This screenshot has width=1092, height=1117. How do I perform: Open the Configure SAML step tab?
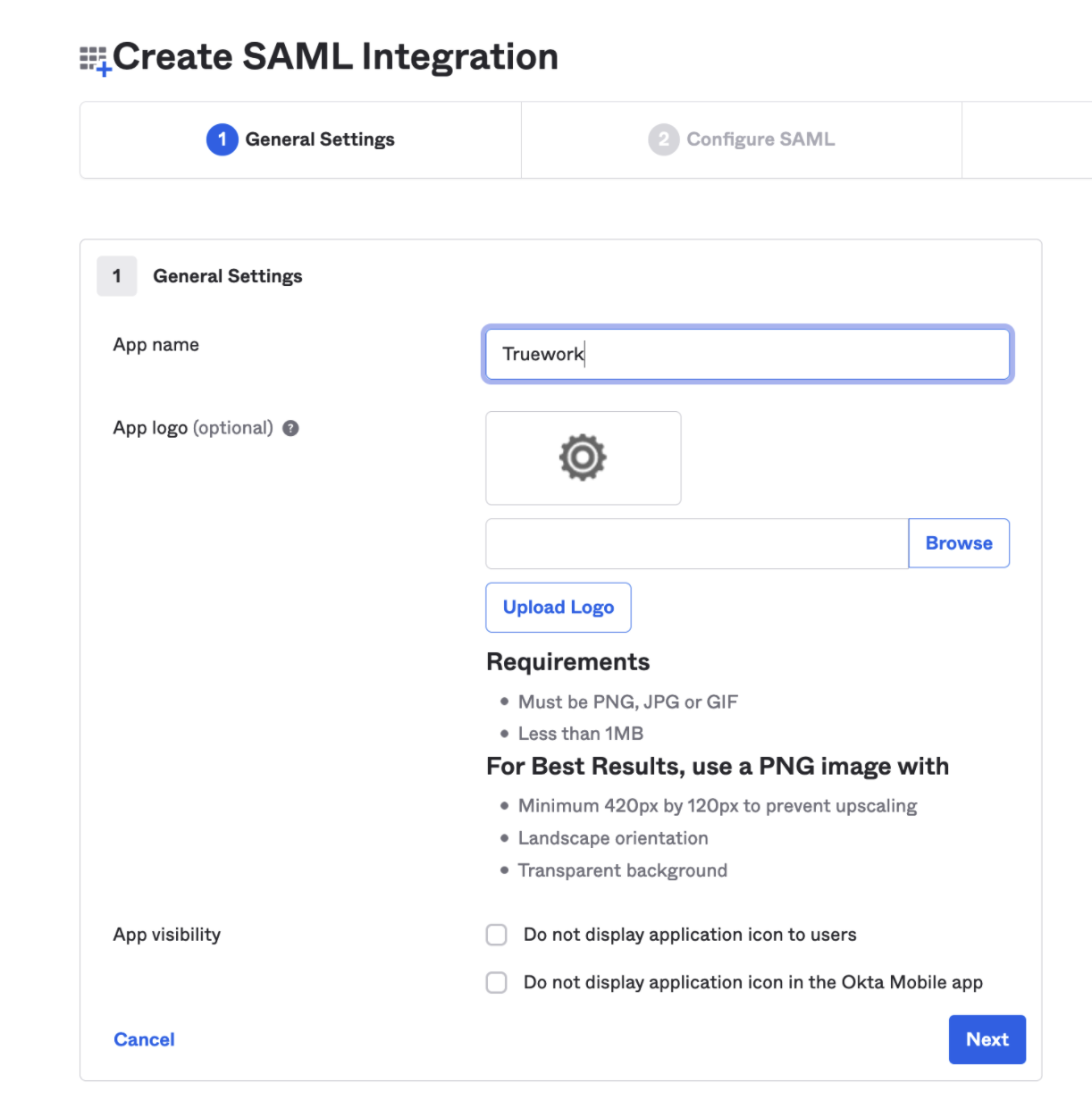coord(760,139)
